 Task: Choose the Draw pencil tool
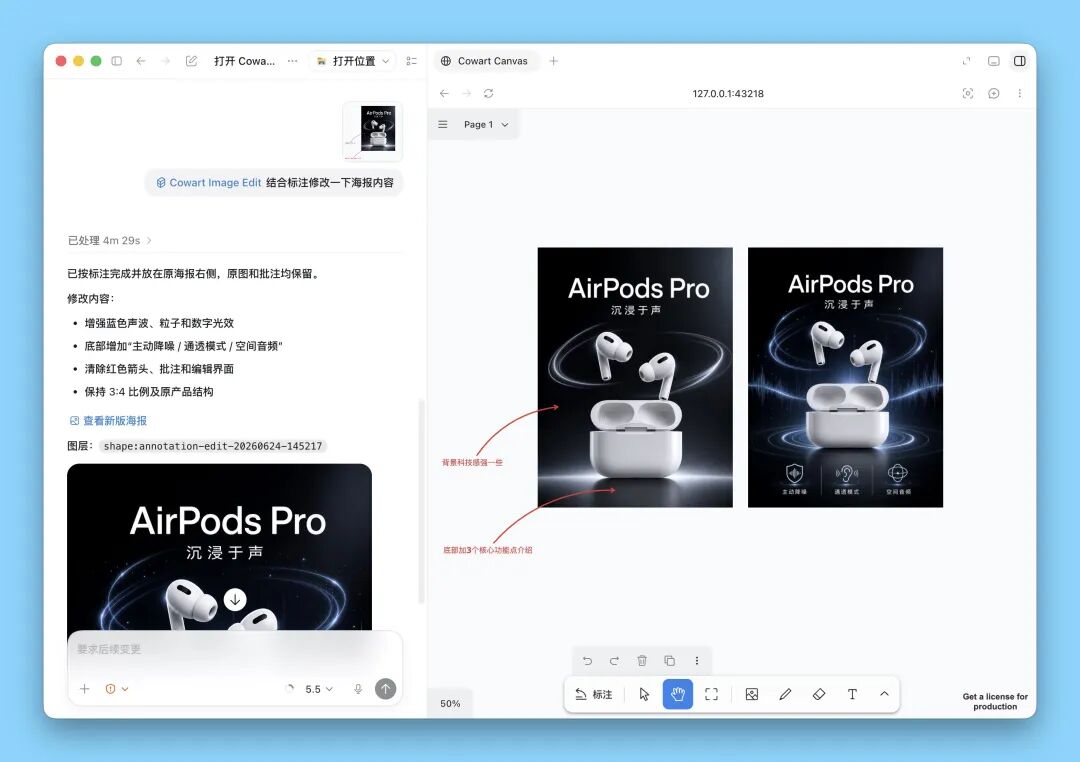pos(785,694)
